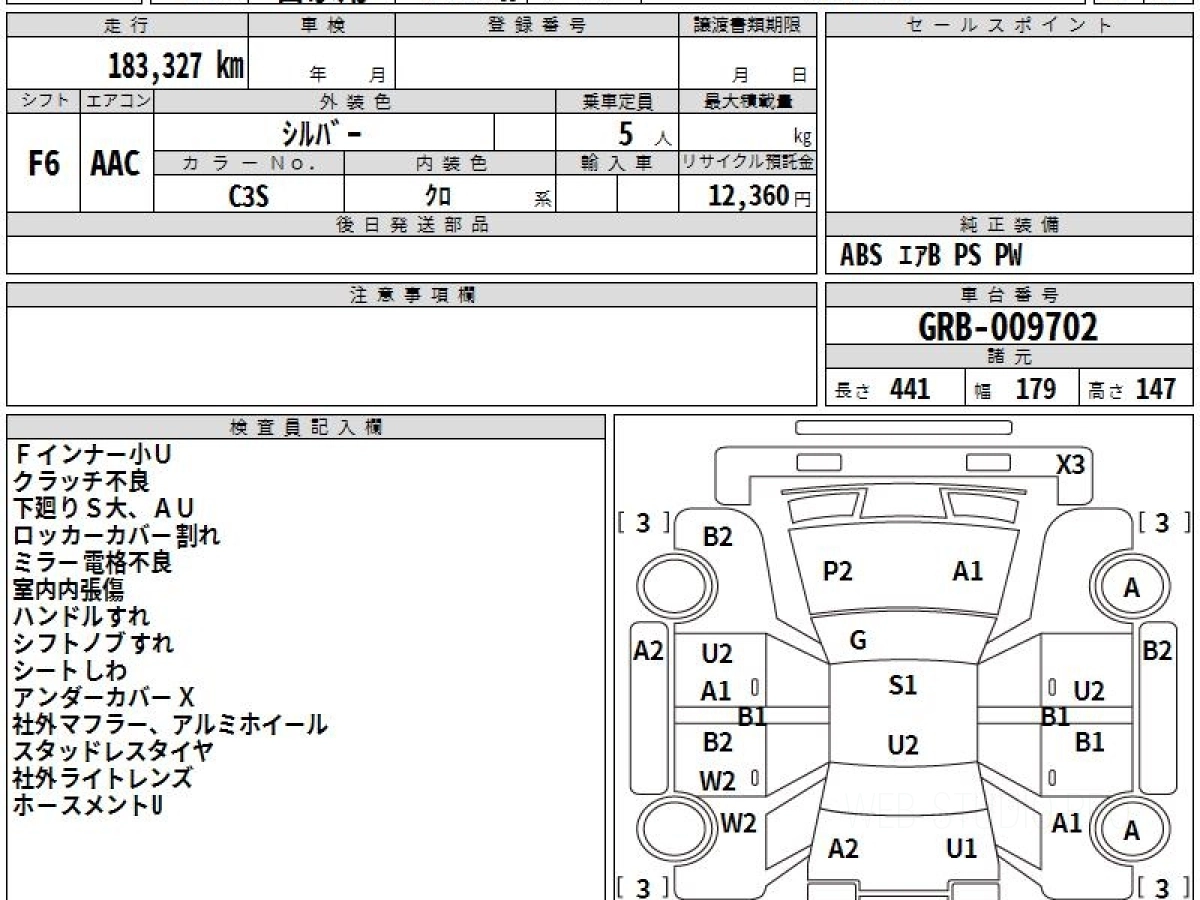Click the 注意事項欄 section header

tap(412, 295)
